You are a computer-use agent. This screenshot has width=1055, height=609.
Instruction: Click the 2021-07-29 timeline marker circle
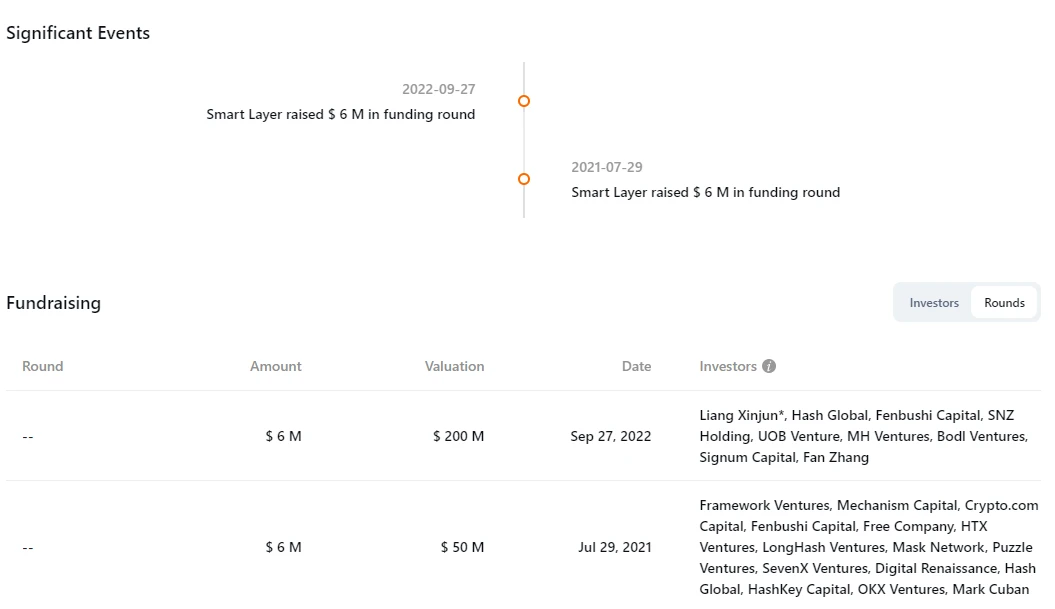point(524,179)
